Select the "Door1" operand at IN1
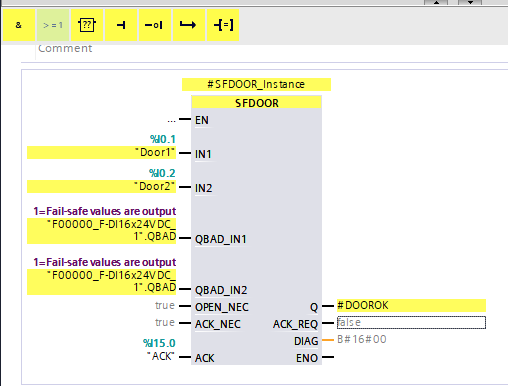The width and height of the screenshot is (508, 386). 101,152
